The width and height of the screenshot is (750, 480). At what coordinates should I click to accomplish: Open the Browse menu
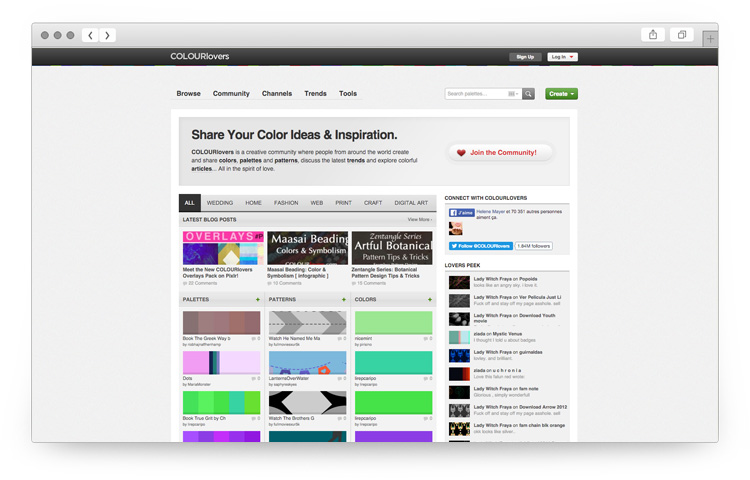[188, 94]
